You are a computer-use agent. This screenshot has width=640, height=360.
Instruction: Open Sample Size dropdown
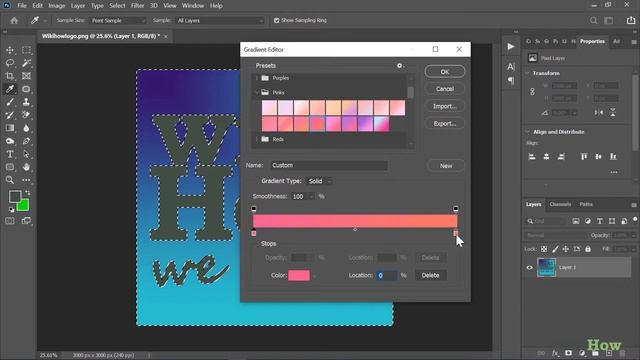point(118,20)
